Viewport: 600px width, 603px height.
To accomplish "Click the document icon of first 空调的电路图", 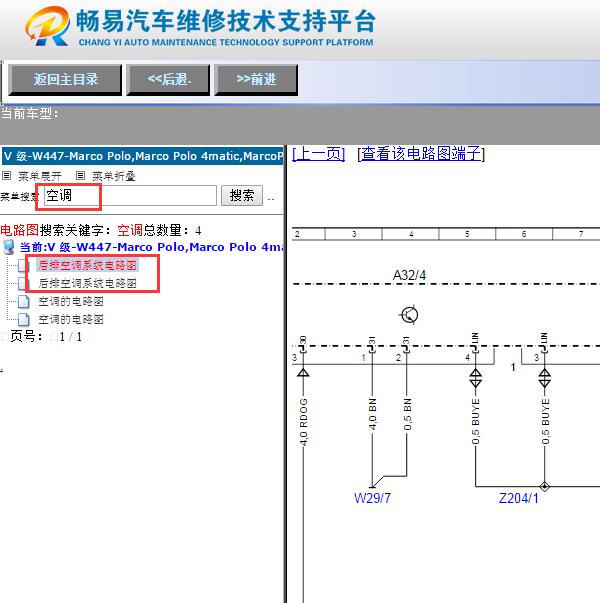I will (23, 302).
